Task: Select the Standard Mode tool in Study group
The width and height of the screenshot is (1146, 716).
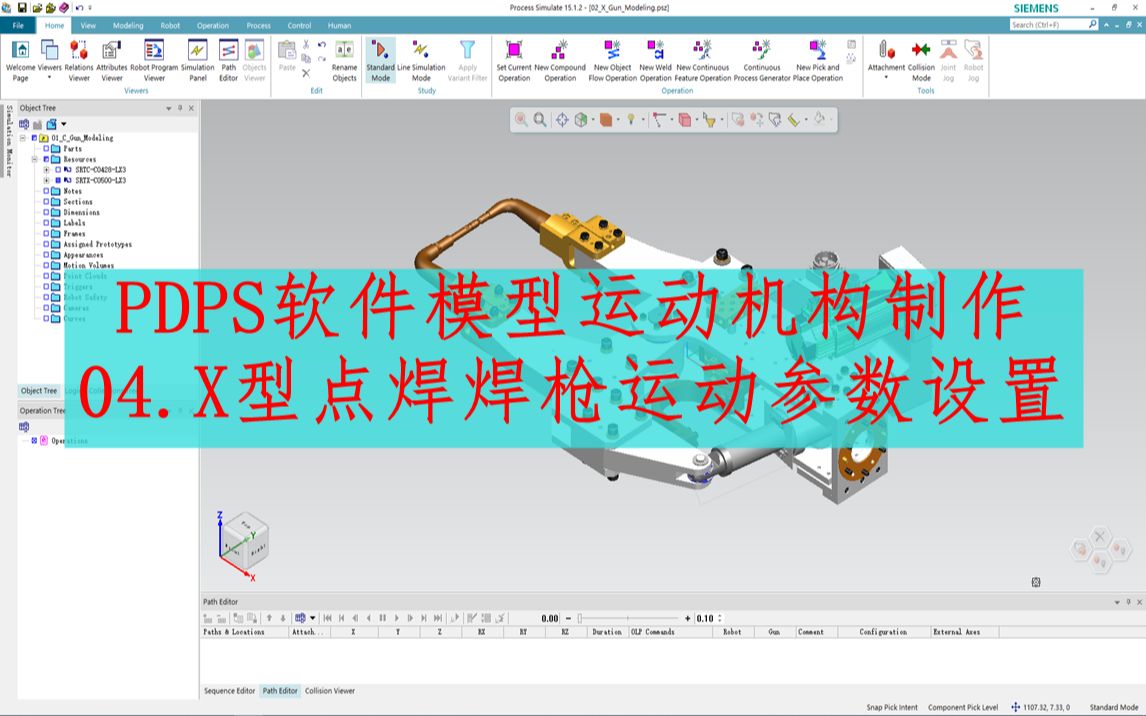Action: click(x=379, y=58)
